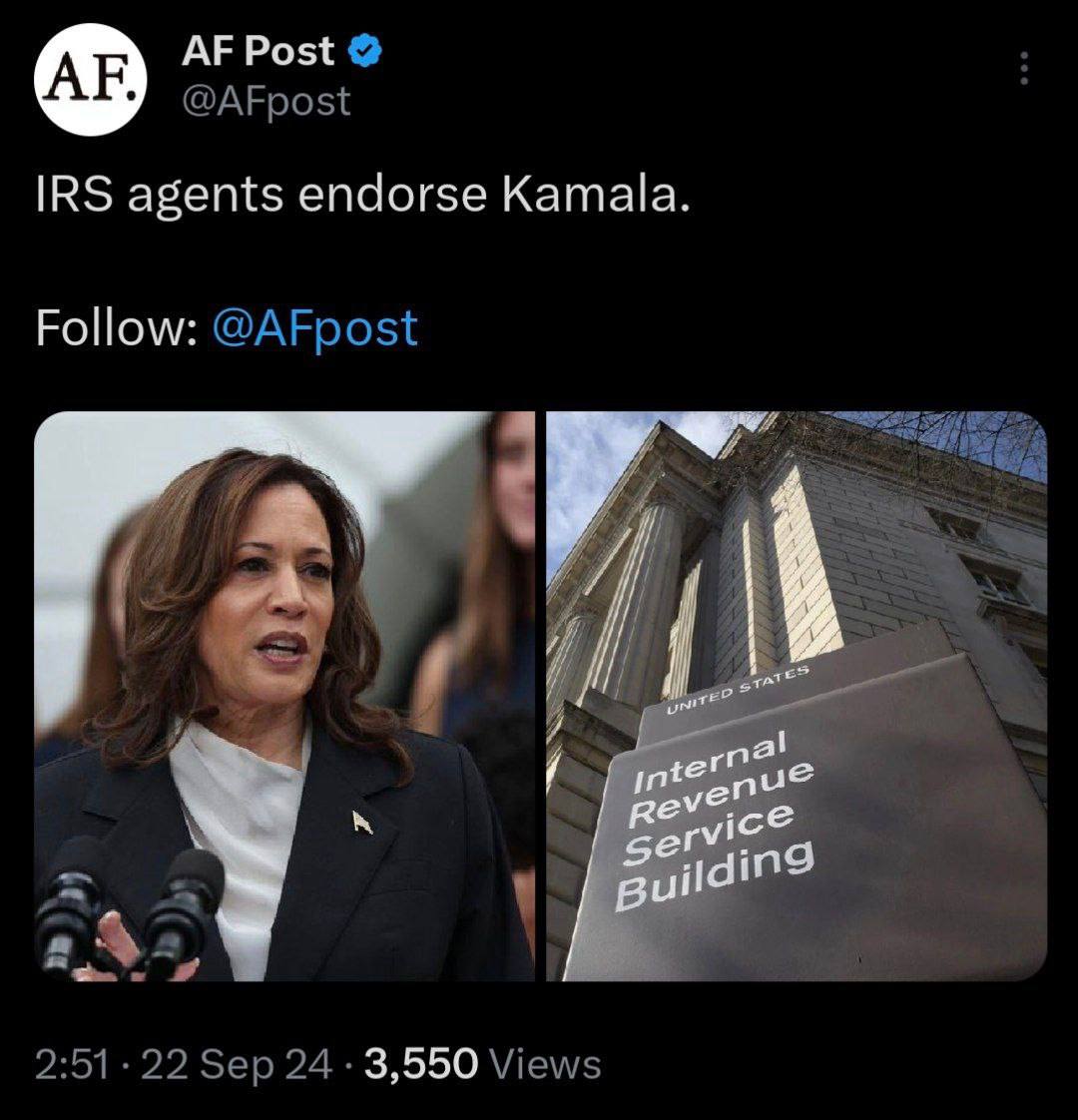1078x1120 pixels.
Task: Click the 22 Sep 24 date
Action: pos(237,1064)
